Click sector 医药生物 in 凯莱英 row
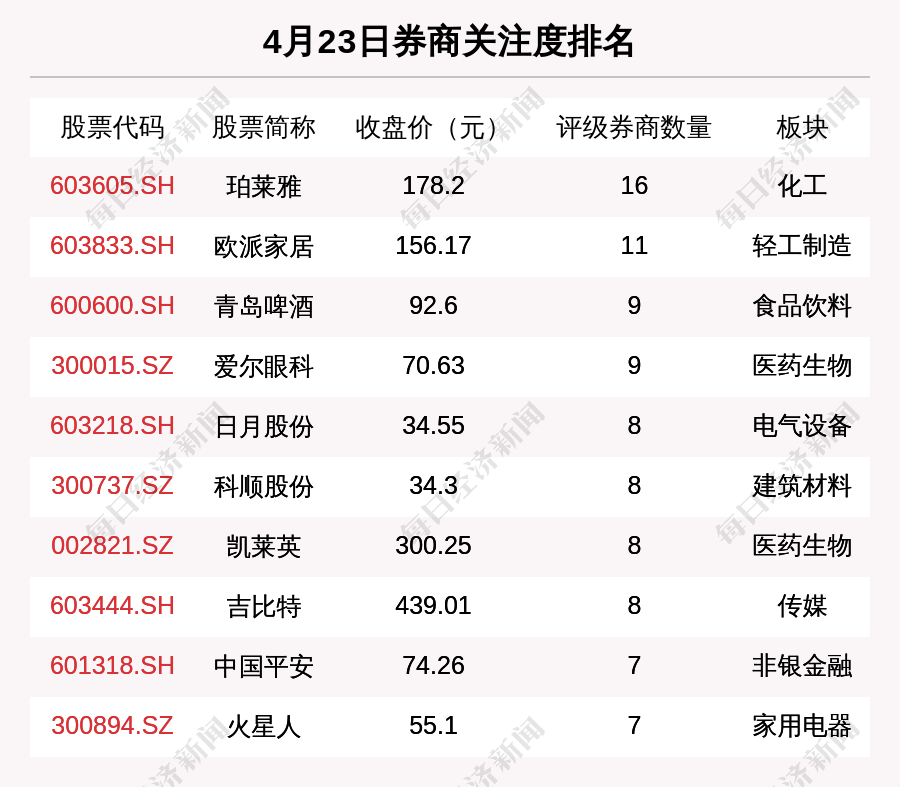 (802, 546)
